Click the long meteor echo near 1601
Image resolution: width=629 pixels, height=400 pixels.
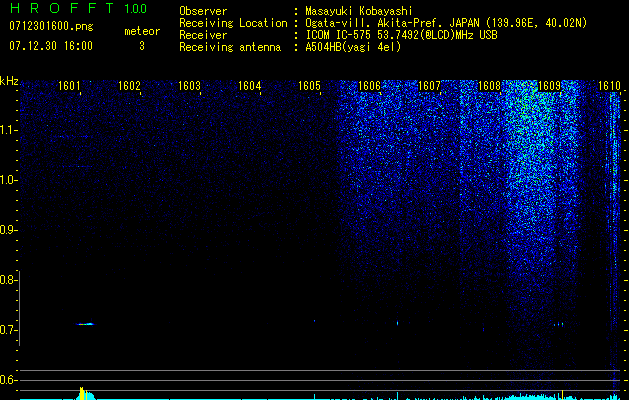85,324
